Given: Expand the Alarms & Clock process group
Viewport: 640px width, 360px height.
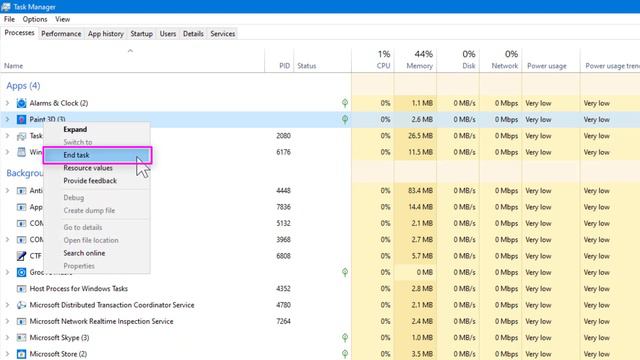Looking at the screenshot, I should [7, 103].
